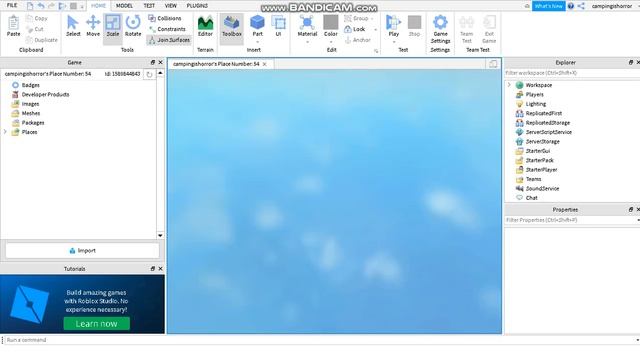The width and height of the screenshot is (640, 360).
Task: Click the share icon near username
Action: pos(581,6)
